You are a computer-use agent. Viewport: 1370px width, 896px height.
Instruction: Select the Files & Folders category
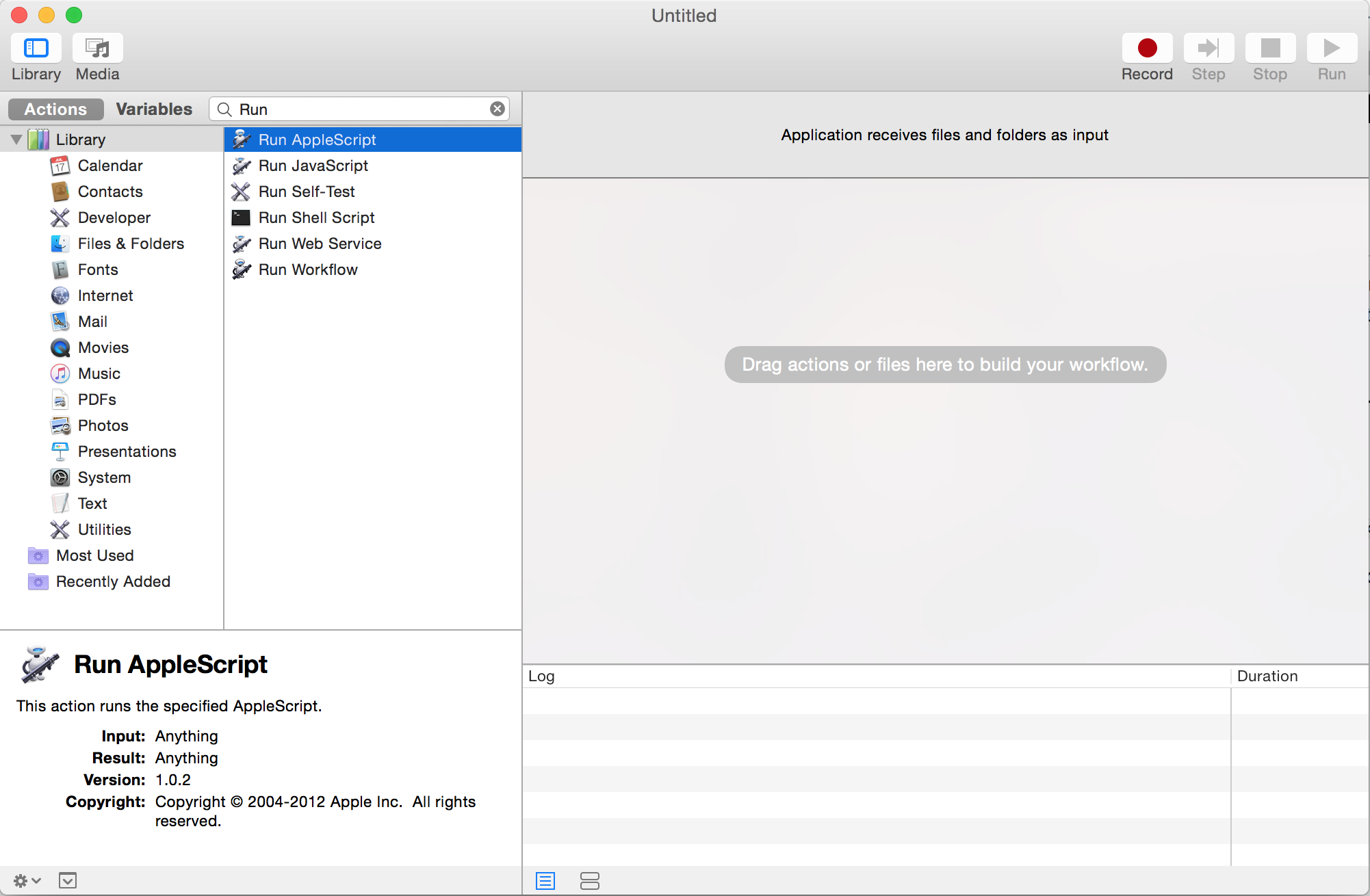[131, 243]
